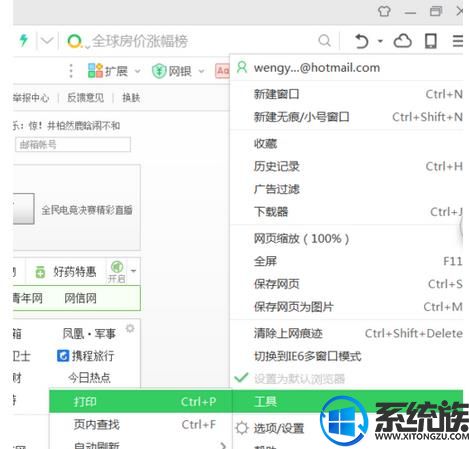
Task: Select 打印 print submenu item
Action: pyautogui.click(x=140, y=401)
